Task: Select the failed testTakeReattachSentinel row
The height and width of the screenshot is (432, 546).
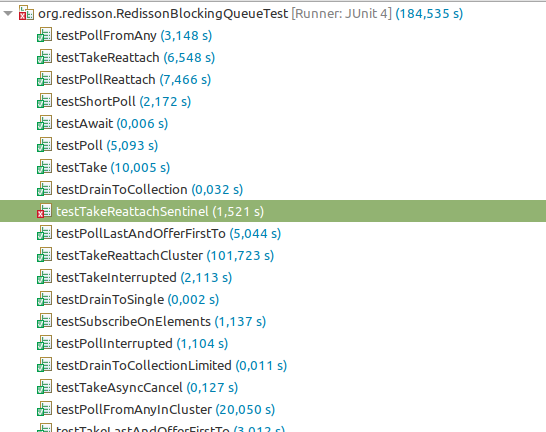Action: (273, 211)
